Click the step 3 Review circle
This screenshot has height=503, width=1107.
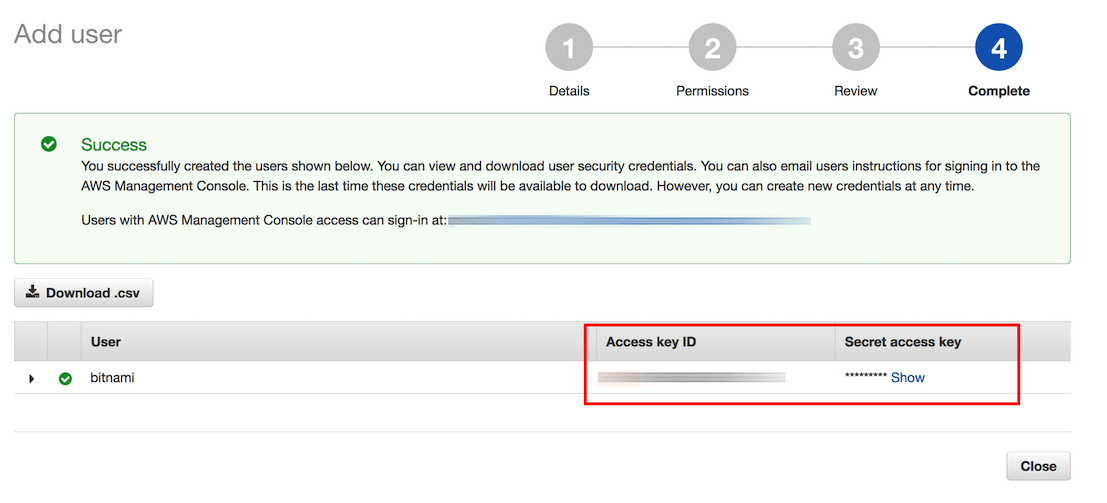click(856, 48)
